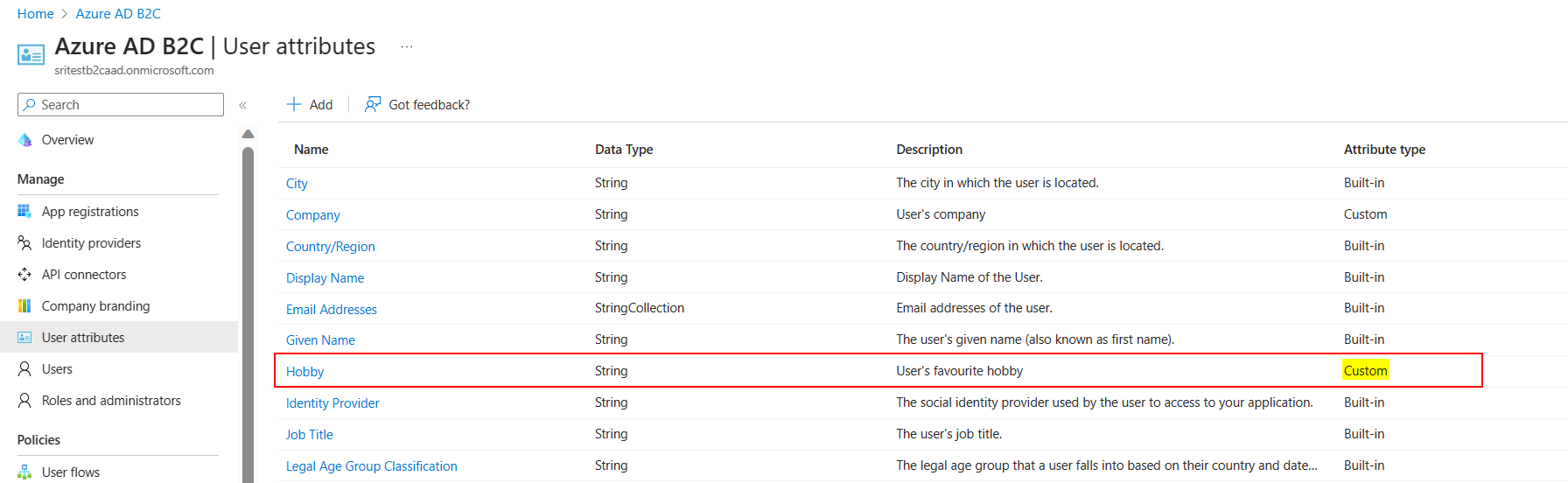Select User attributes menu item

point(83,338)
